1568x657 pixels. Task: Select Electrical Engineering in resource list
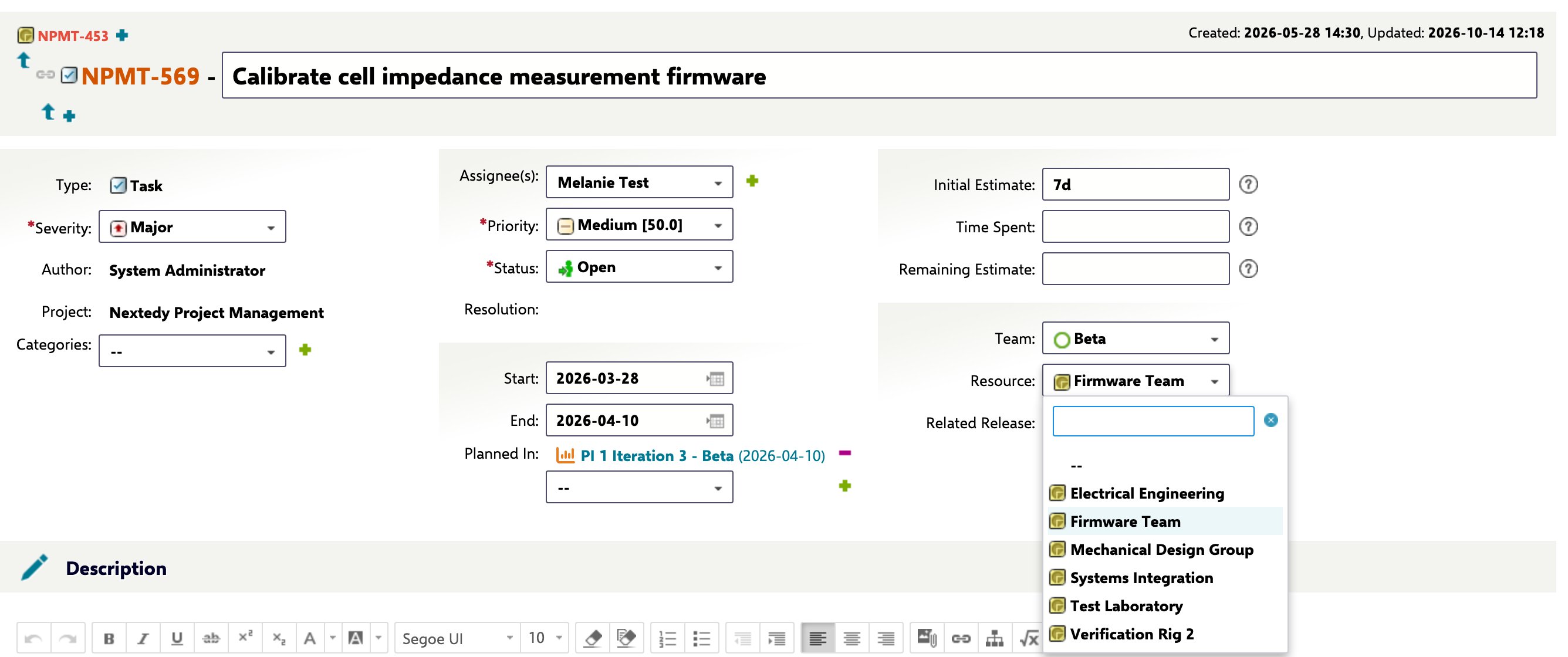(x=1165, y=493)
